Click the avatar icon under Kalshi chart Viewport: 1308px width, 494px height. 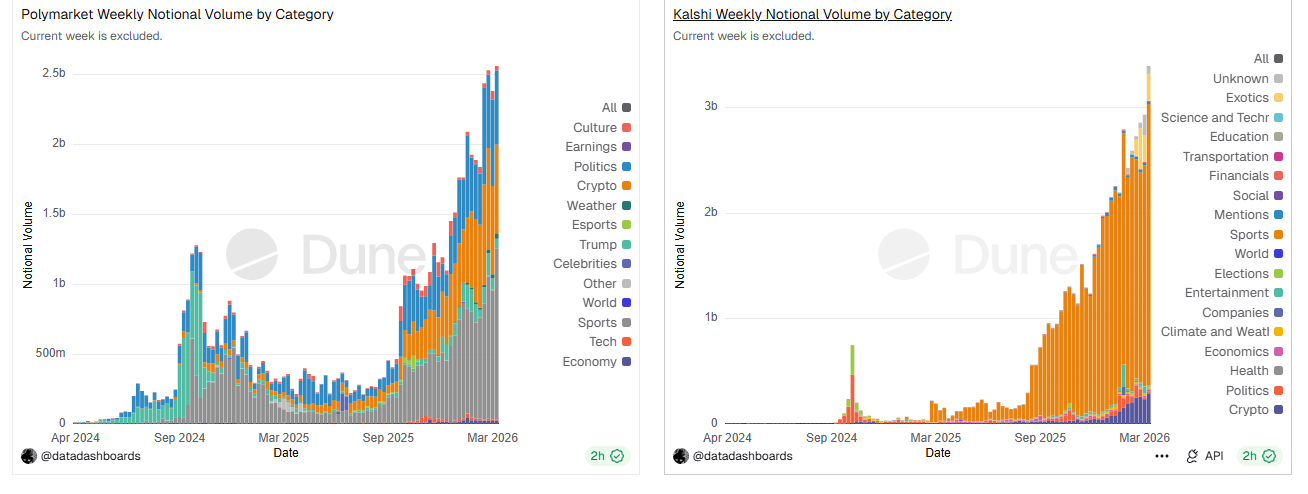[x=681, y=456]
